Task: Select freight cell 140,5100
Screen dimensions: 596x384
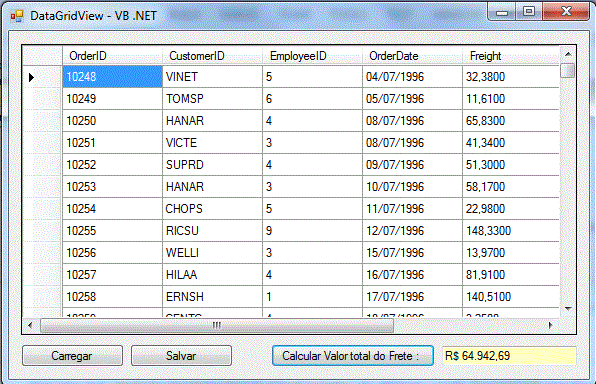Action: tap(511, 297)
